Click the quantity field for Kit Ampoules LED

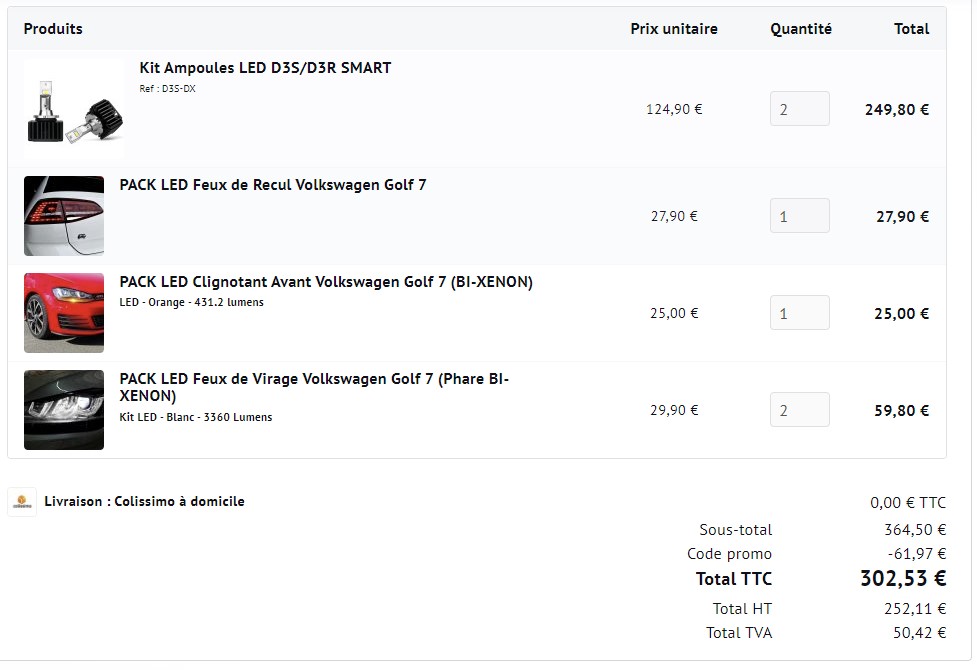pyautogui.click(x=799, y=108)
